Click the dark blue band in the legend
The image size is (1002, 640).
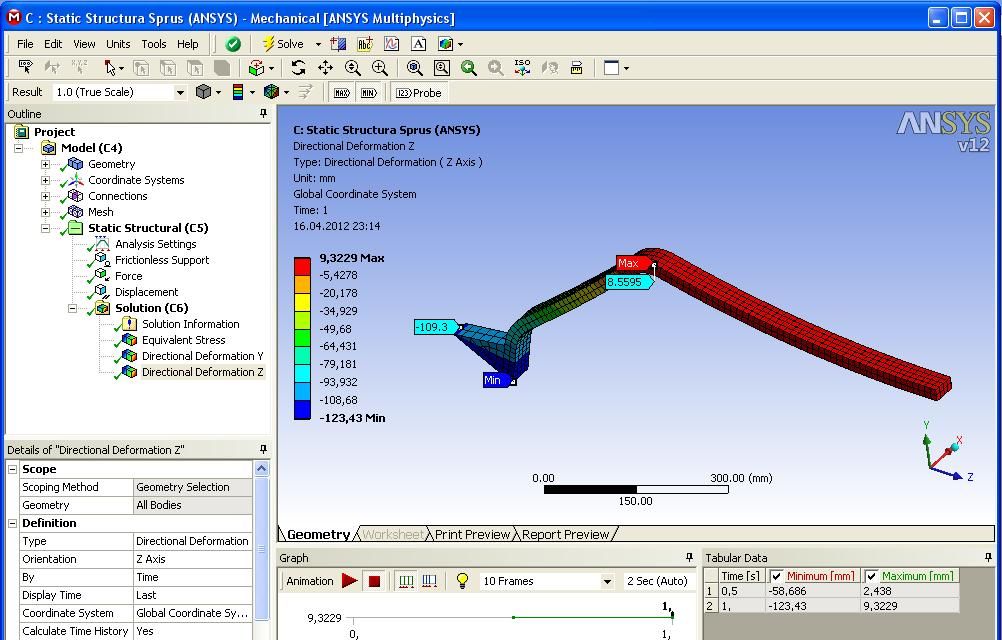[x=302, y=409]
